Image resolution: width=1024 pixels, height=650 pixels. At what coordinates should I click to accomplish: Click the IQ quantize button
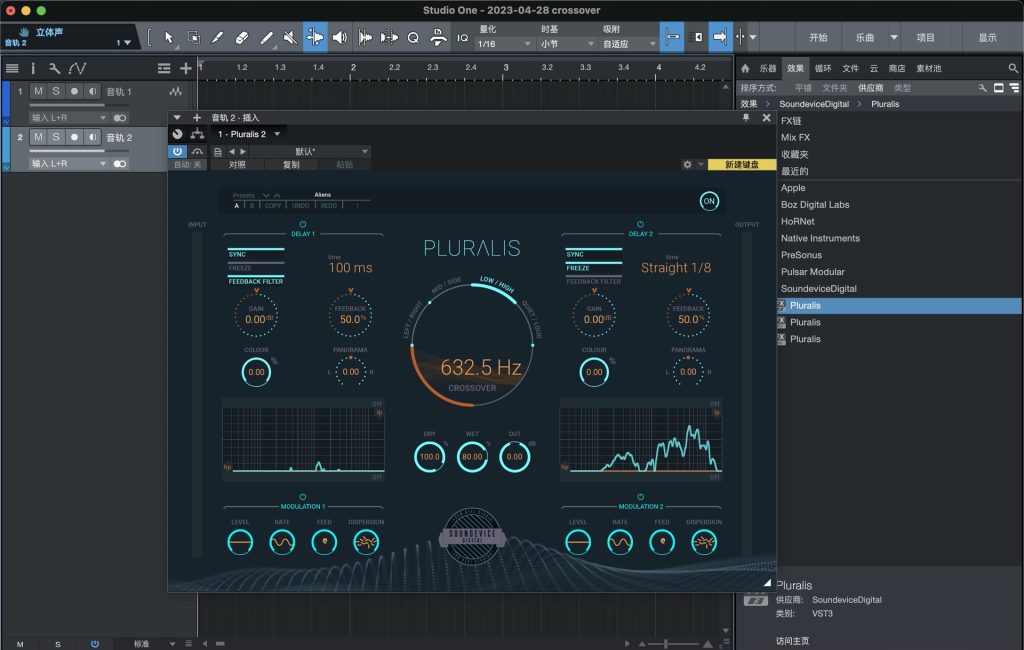[462, 38]
